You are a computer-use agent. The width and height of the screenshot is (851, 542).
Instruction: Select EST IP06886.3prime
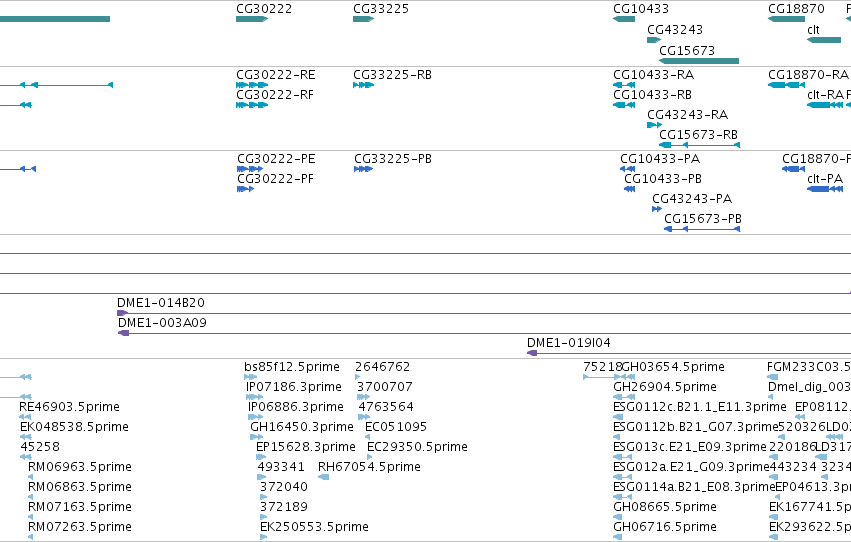pyautogui.click(x=296, y=407)
